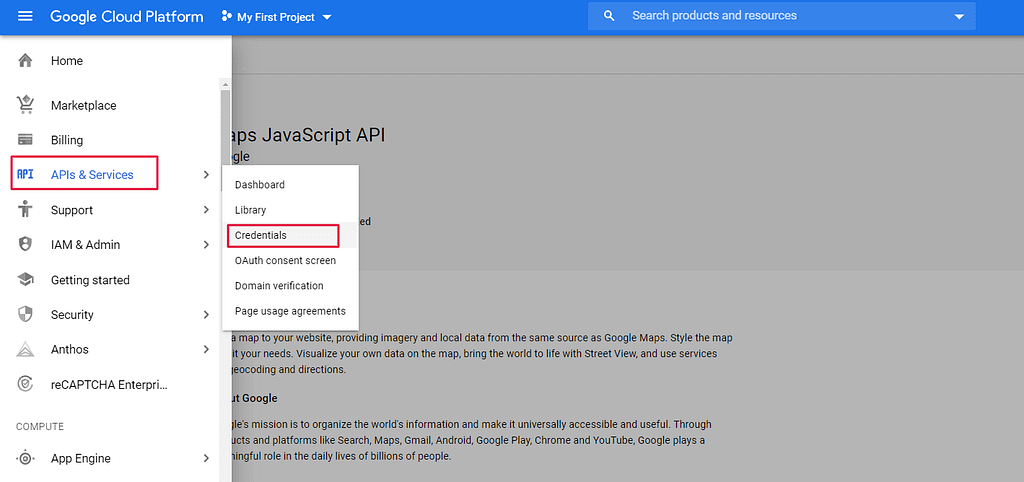Select Credentials in the submenu
The height and width of the screenshot is (482, 1024).
[261, 236]
